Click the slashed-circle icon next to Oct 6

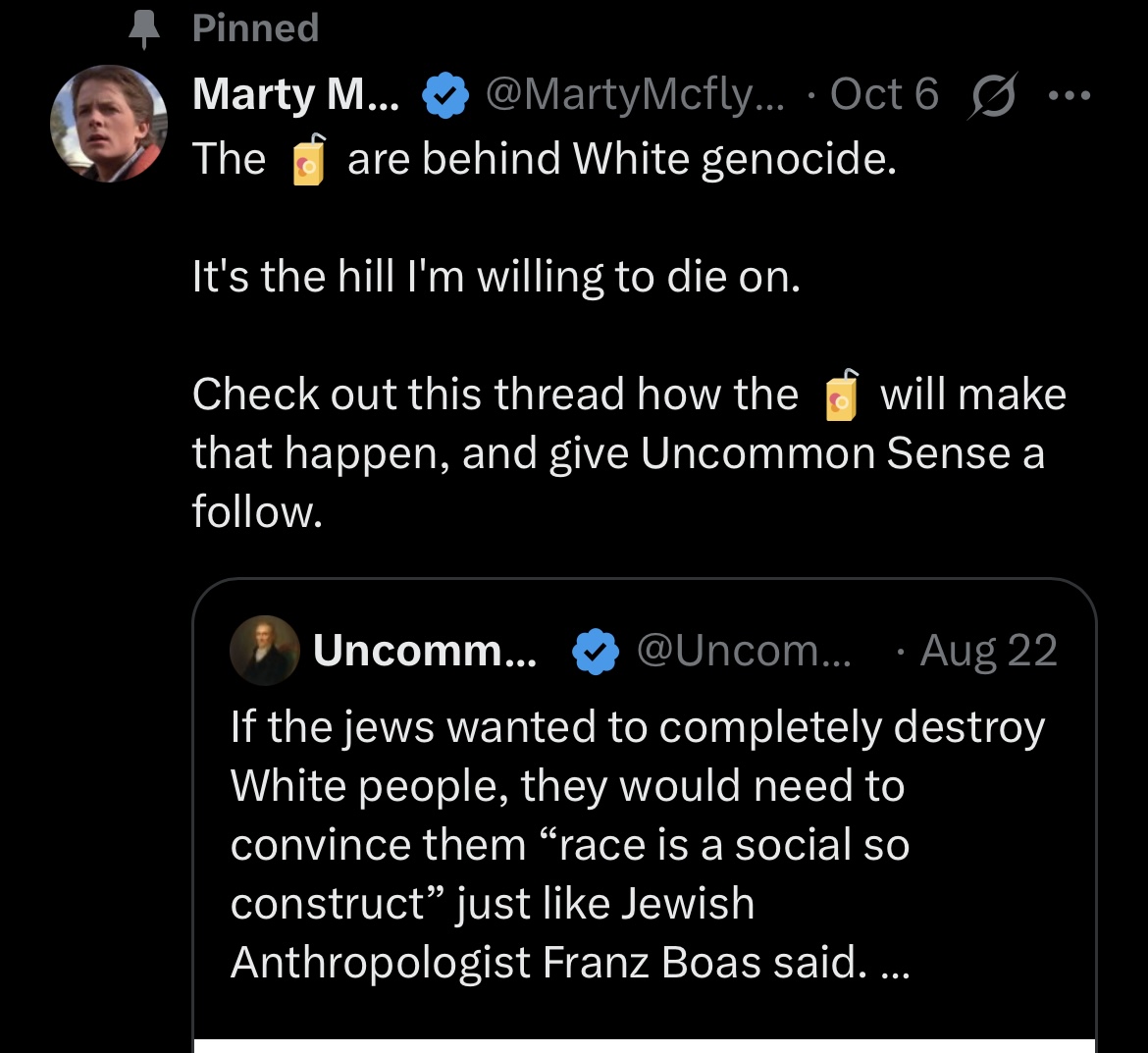(x=993, y=95)
